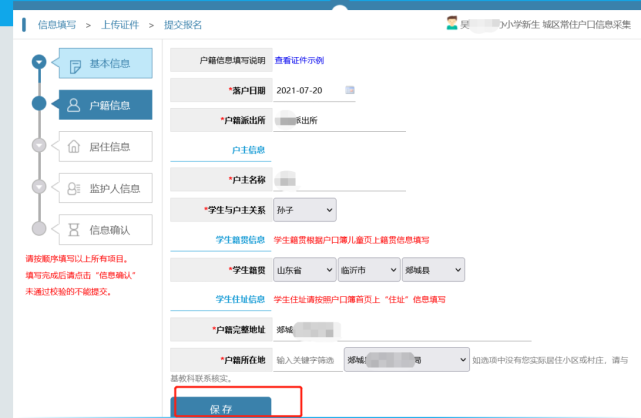Screen dimensions: 641x418
Task: Expand the province dropdown showing 山东省
Action: point(305,270)
